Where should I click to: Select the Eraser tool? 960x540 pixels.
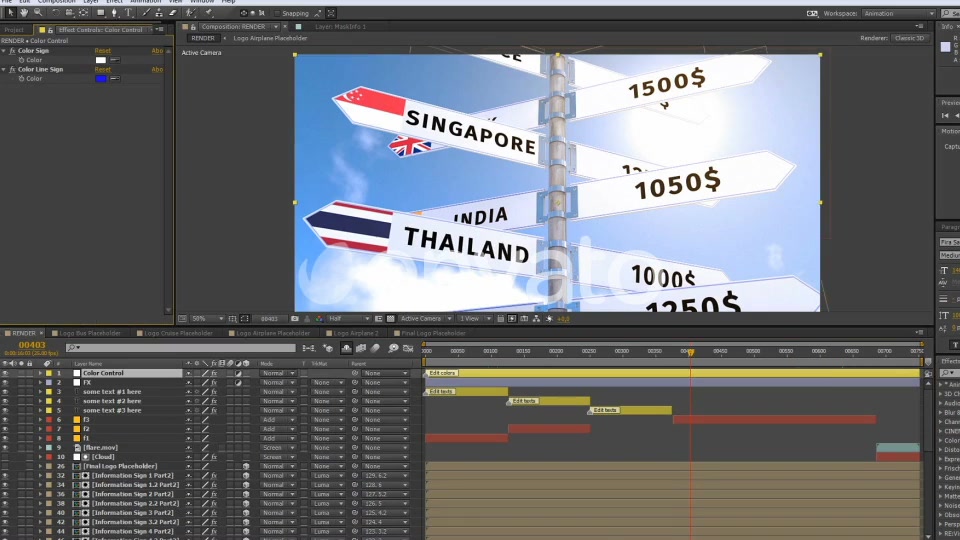173,12
